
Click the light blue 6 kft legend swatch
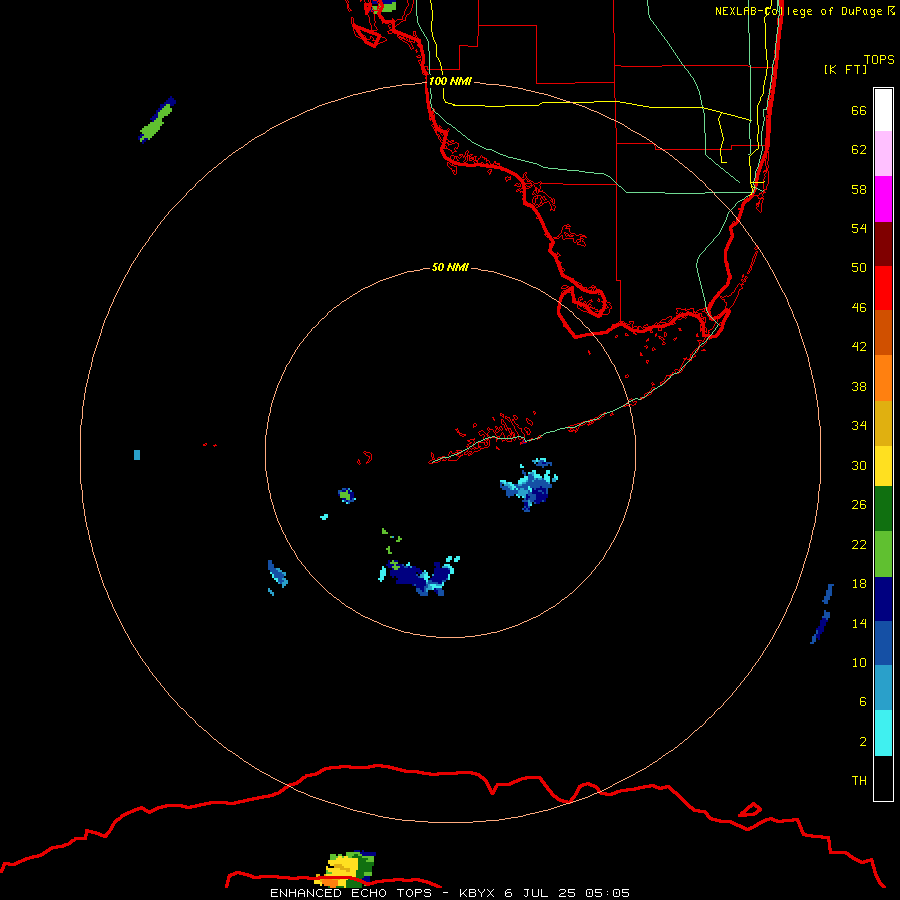click(x=883, y=688)
